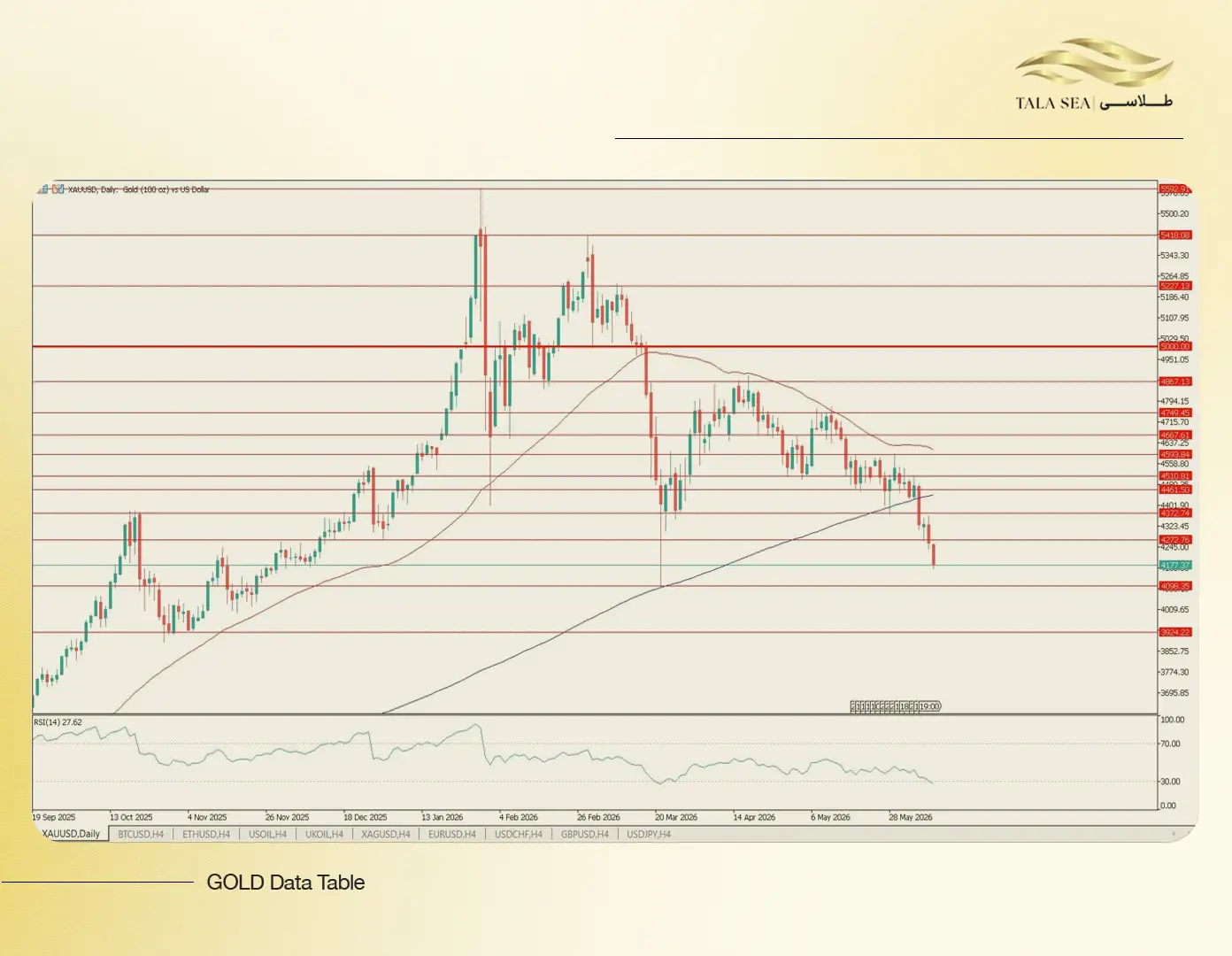Image resolution: width=1232 pixels, height=956 pixels.
Task: Click the RSI(14) 27.62 indicator label
Action: (58, 722)
